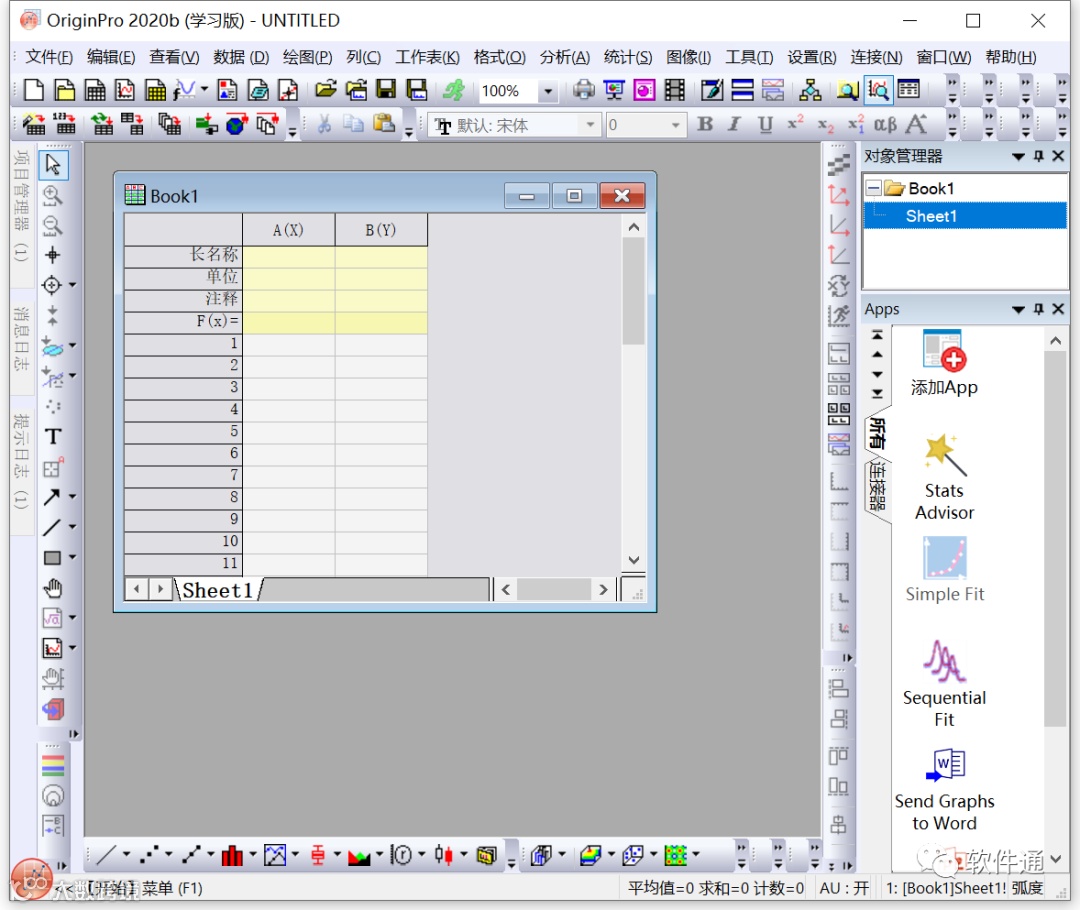Open the Simple Fit app
The height and width of the screenshot is (910, 1080).
[x=944, y=570]
